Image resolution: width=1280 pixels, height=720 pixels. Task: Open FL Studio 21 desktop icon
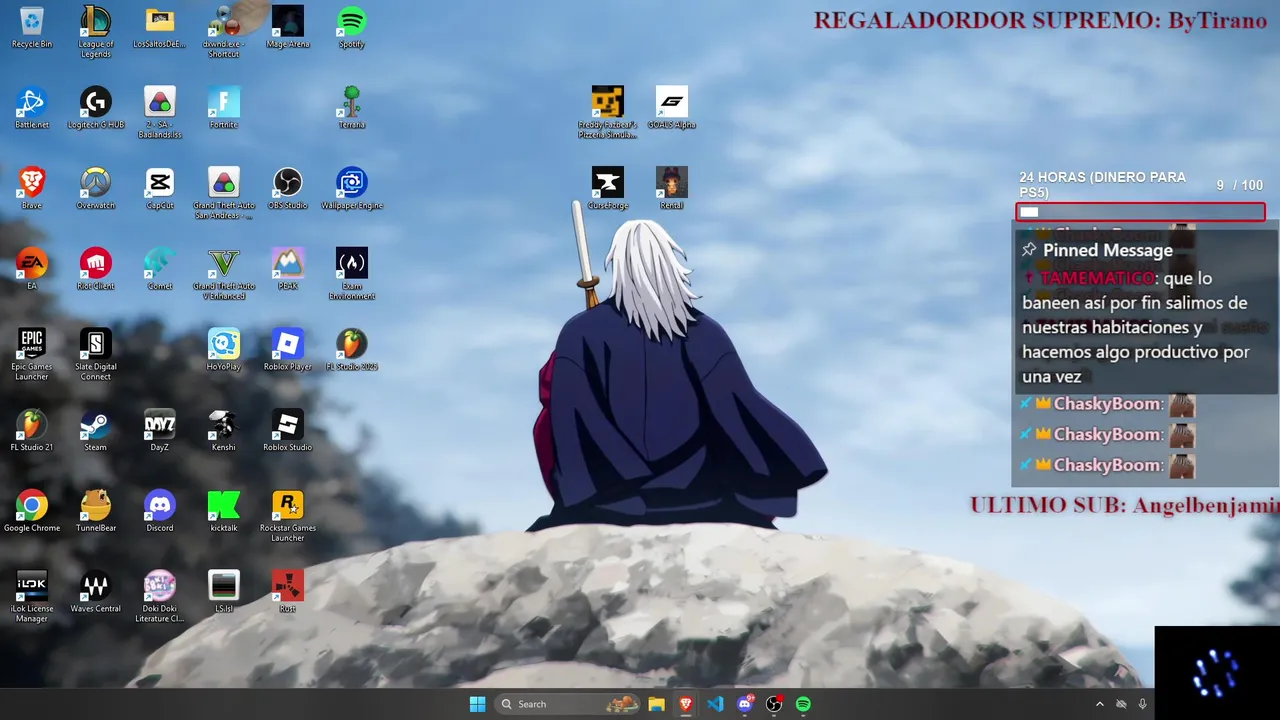pyautogui.click(x=32, y=431)
